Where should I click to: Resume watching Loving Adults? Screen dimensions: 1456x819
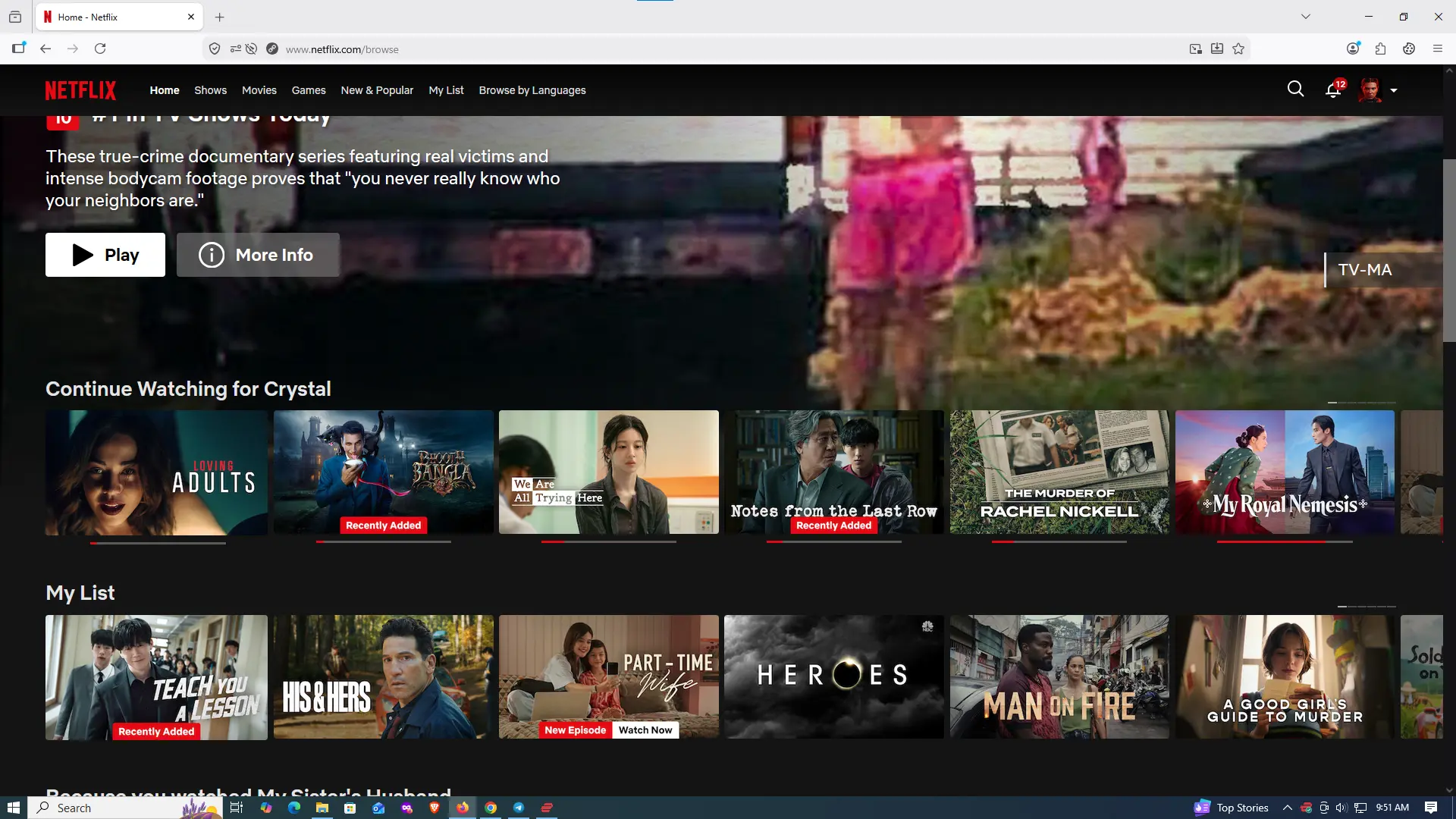[x=156, y=472]
